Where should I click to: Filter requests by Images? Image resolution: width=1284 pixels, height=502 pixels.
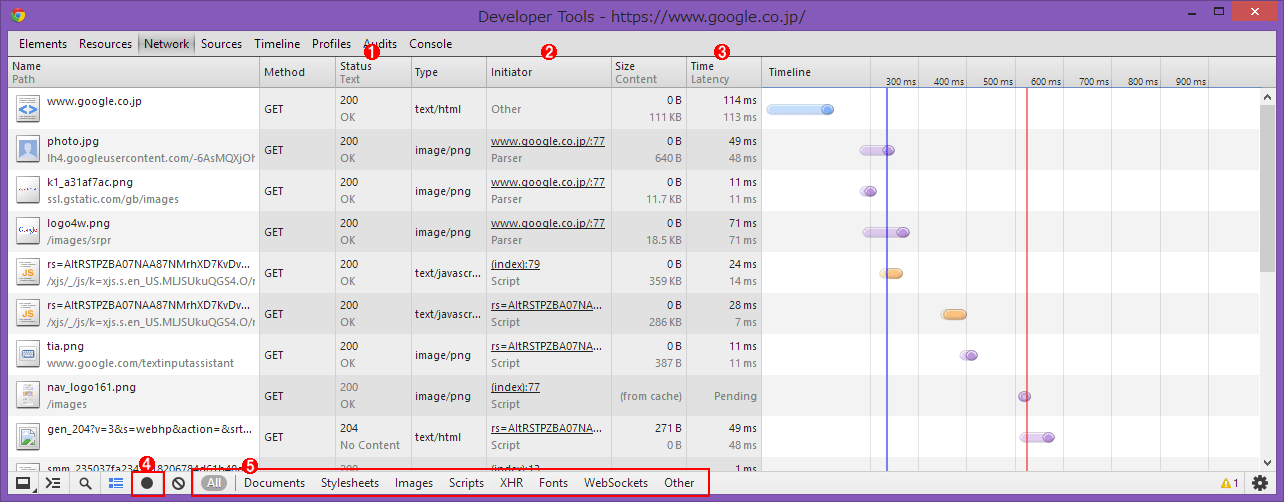(x=414, y=483)
